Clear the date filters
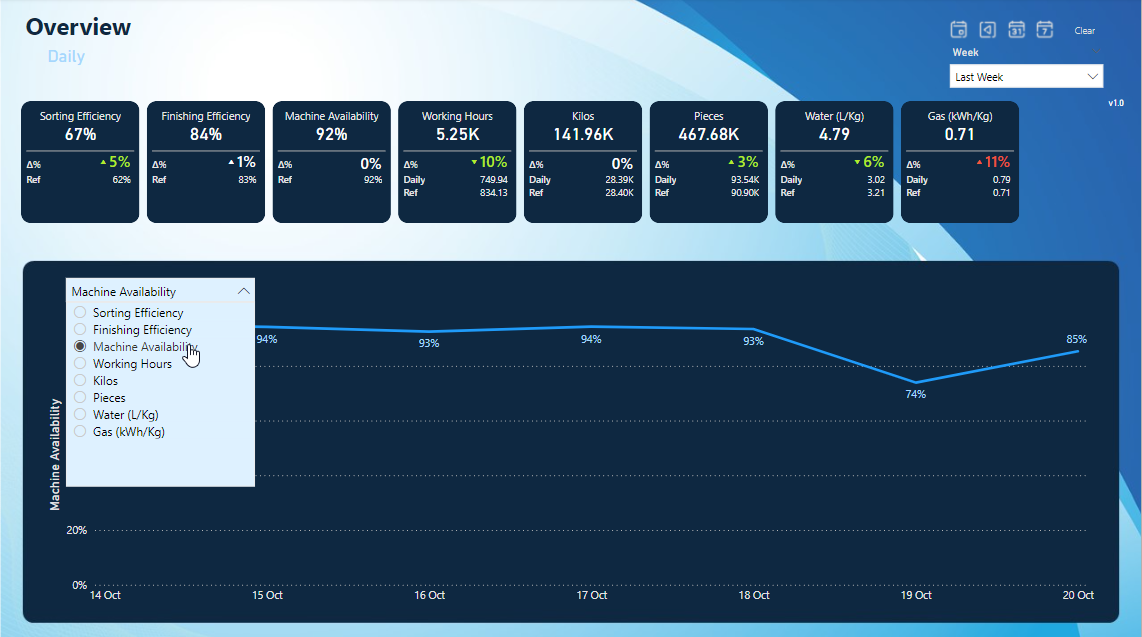 pos(1084,31)
